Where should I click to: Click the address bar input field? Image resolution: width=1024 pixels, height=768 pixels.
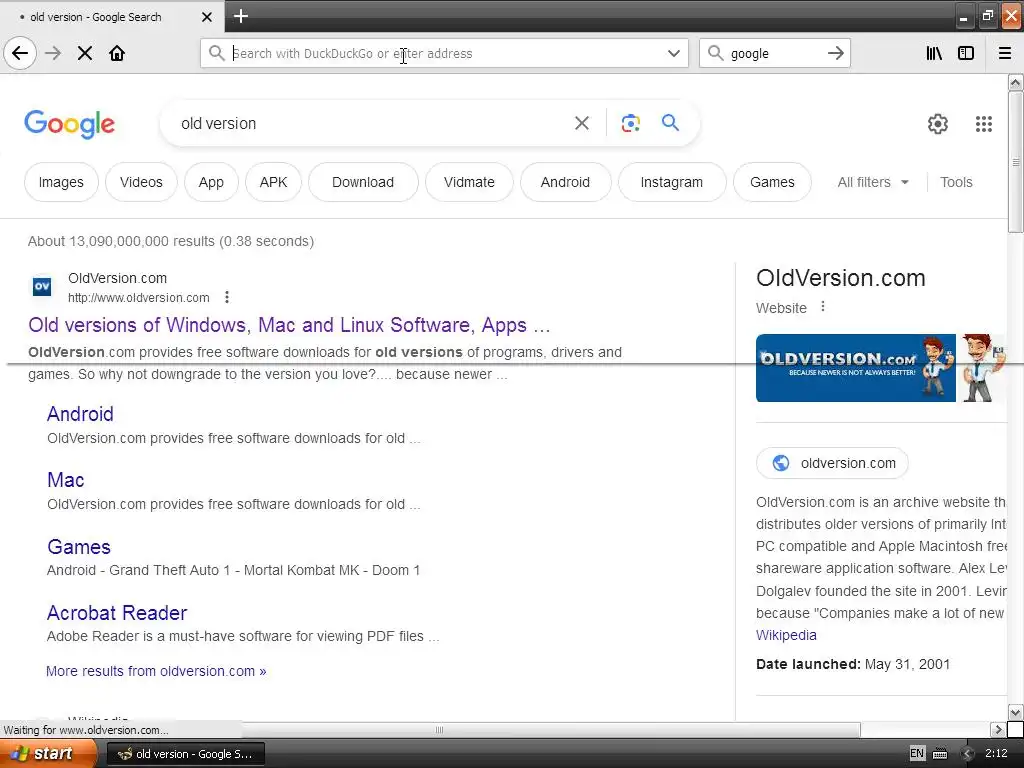coord(444,54)
